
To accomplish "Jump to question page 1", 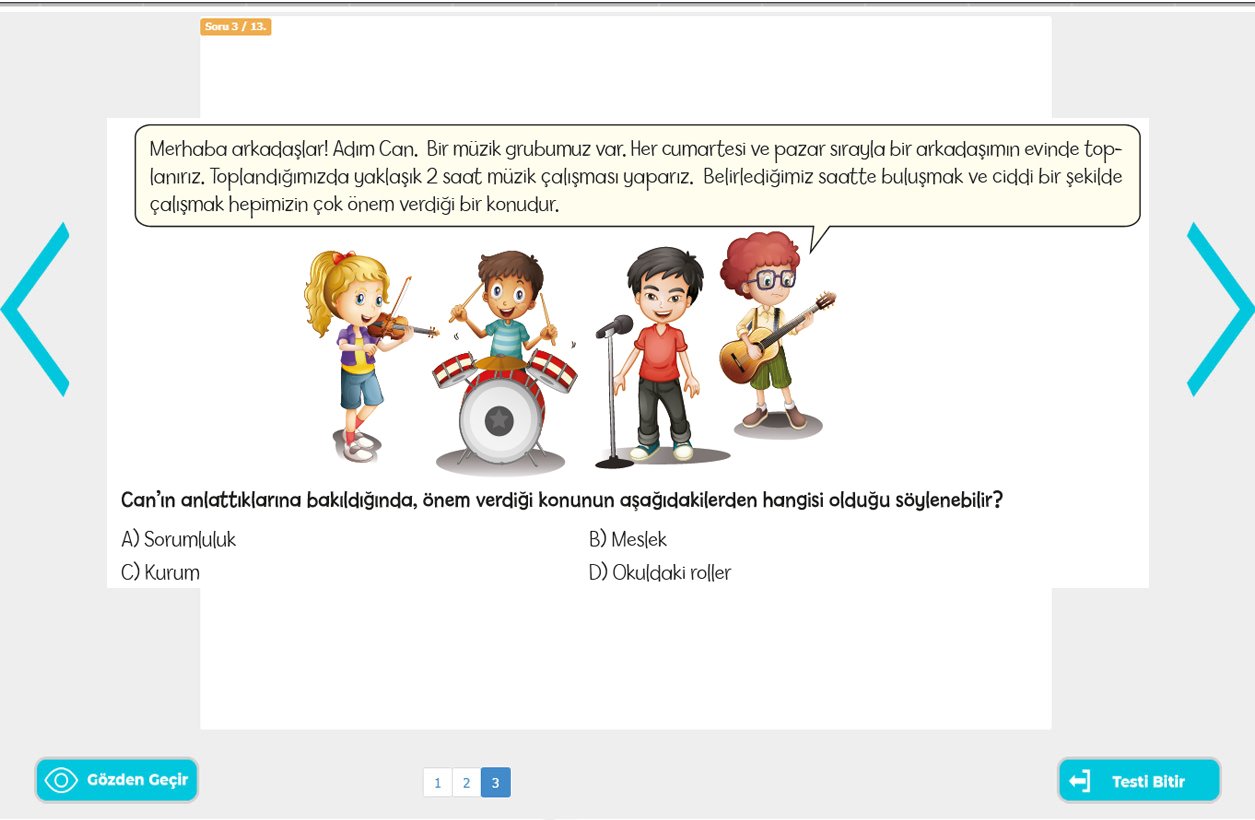I will 437,782.
